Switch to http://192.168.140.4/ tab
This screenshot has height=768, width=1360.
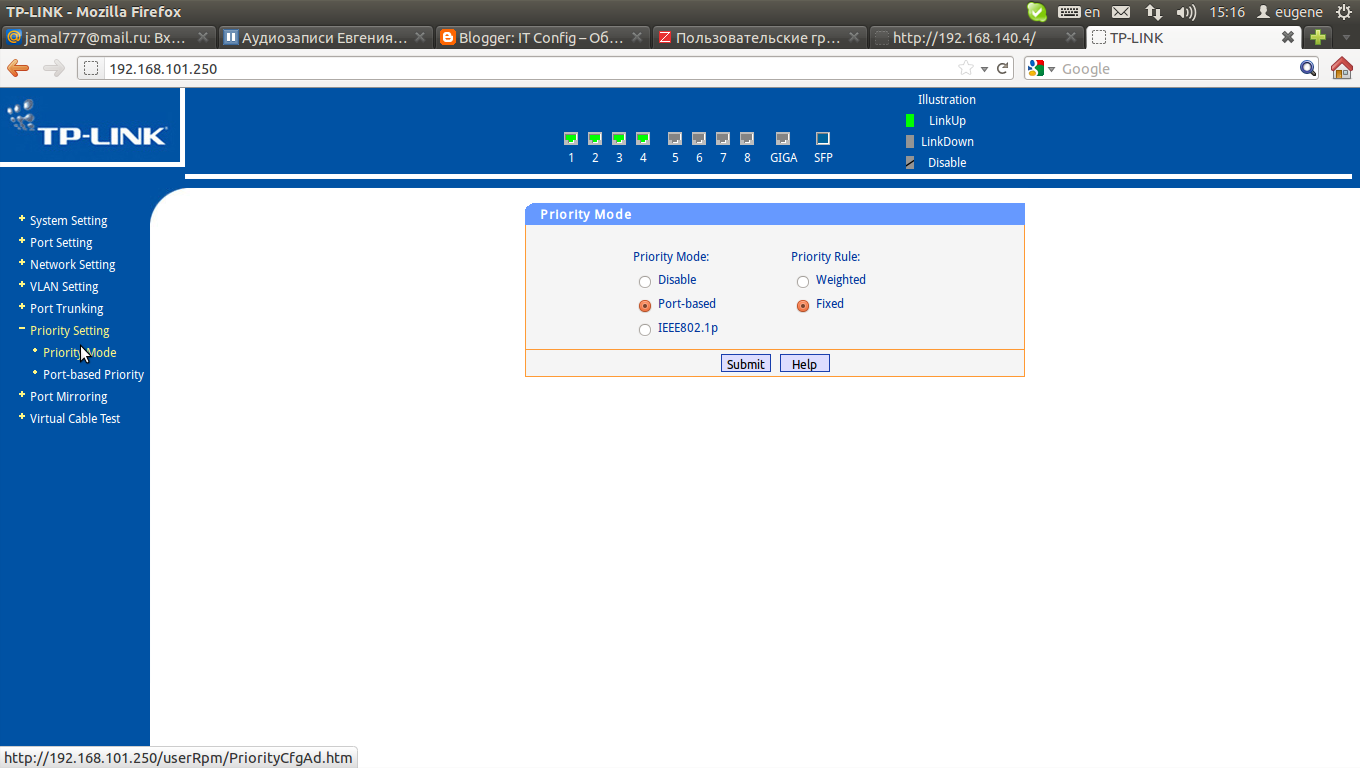point(976,38)
